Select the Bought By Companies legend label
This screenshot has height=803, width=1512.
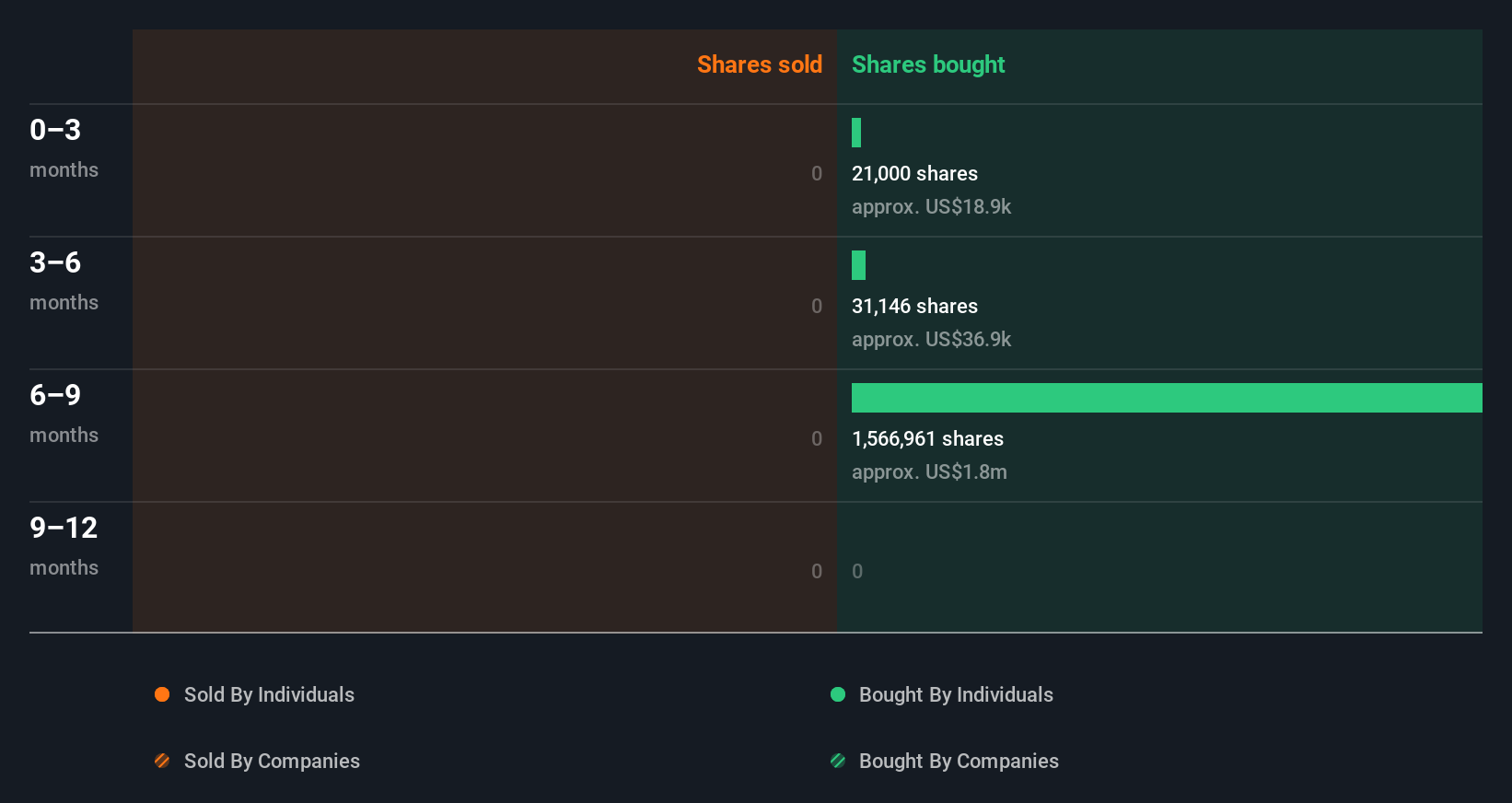(x=959, y=761)
